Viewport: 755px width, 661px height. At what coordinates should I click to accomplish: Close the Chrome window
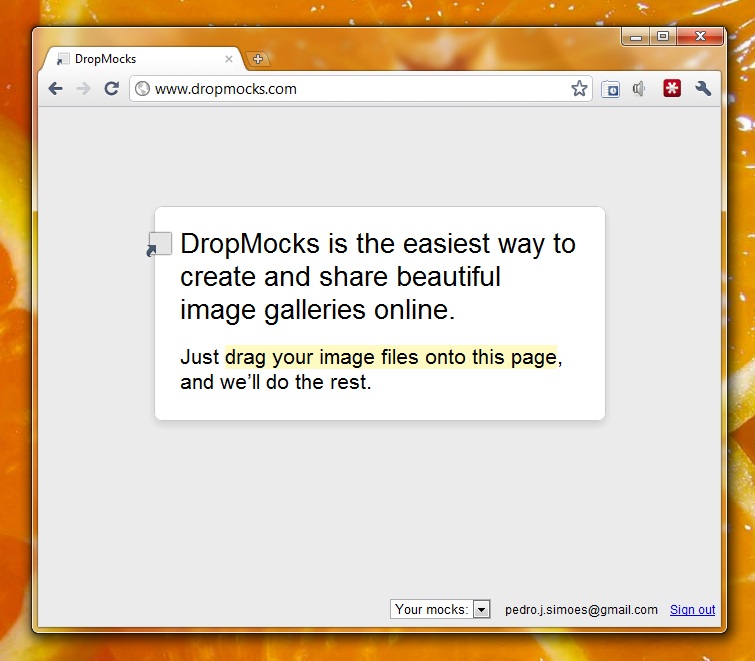(x=700, y=37)
